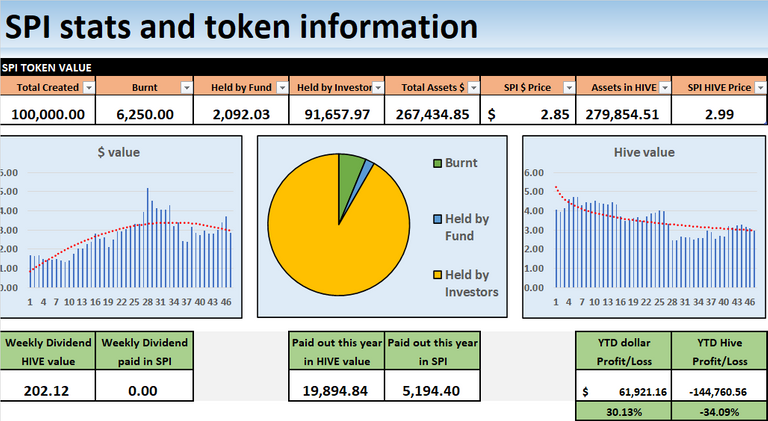This screenshot has height=421, width=768.
Task: Select the YTD Hive Profit/Loss header cell
Action: pos(719,351)
